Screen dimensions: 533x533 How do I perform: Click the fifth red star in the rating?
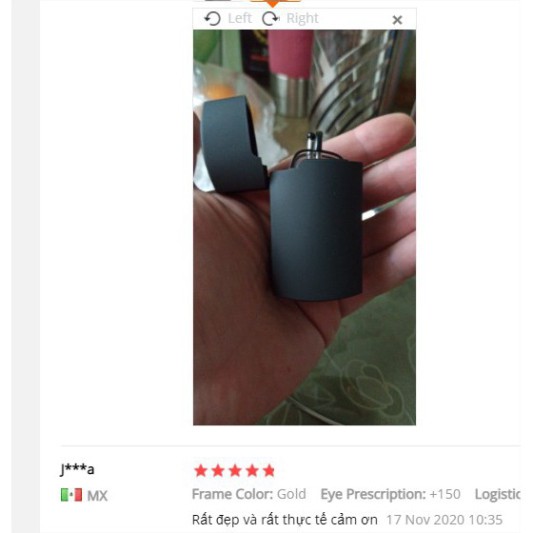click(269, 471)
